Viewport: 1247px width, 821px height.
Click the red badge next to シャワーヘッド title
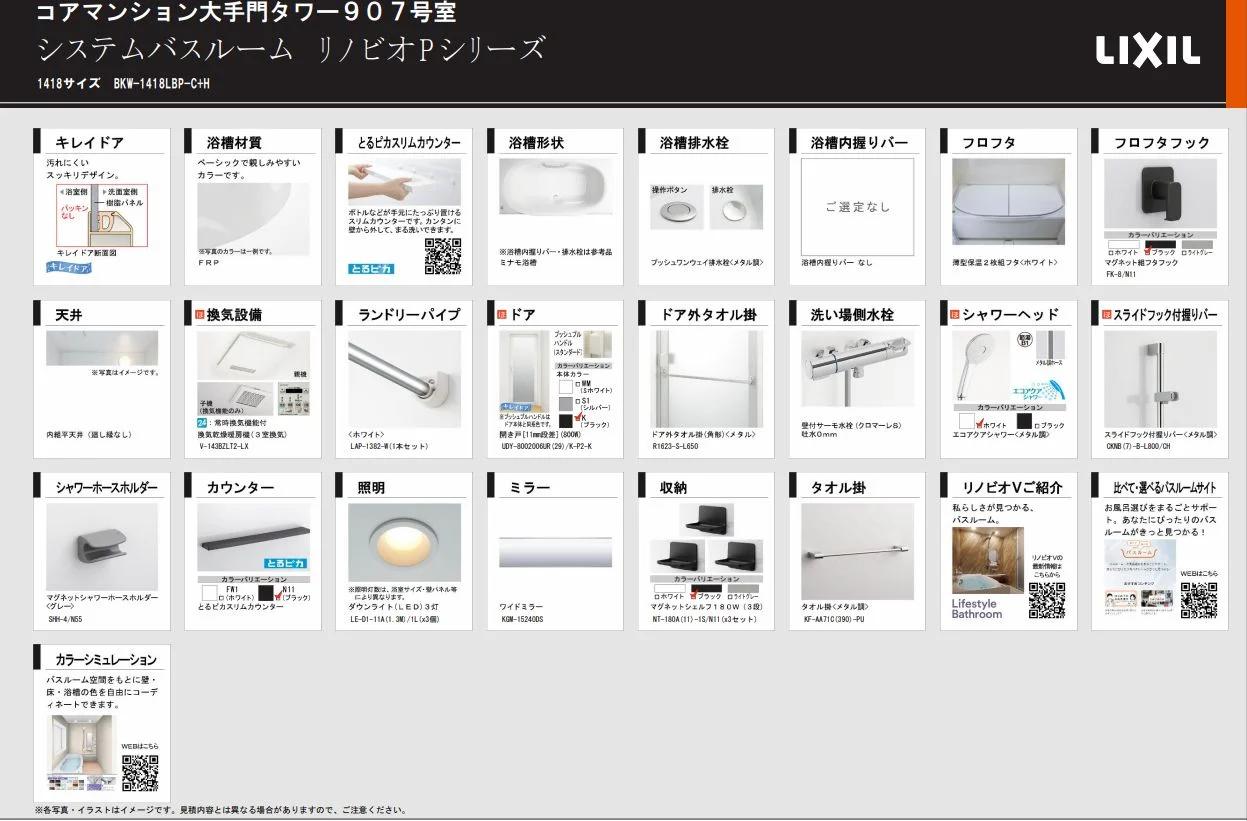(955, 314)
